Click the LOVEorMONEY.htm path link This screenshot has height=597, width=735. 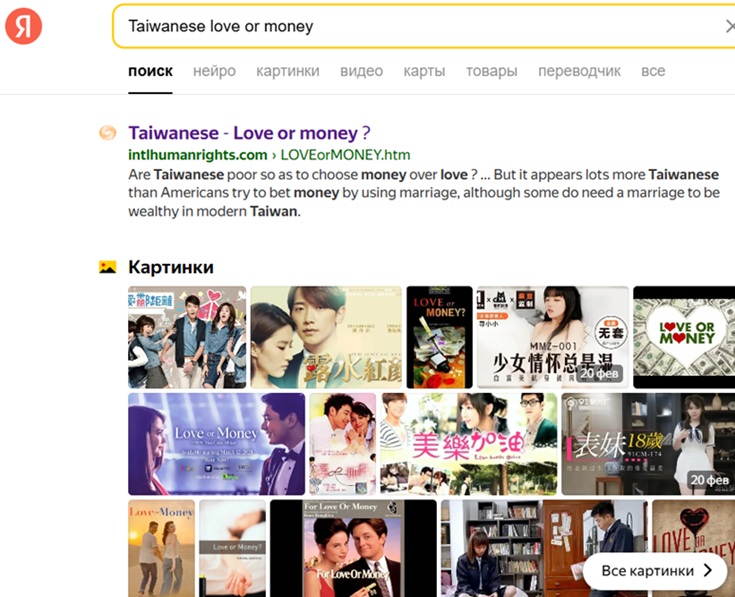345,155
